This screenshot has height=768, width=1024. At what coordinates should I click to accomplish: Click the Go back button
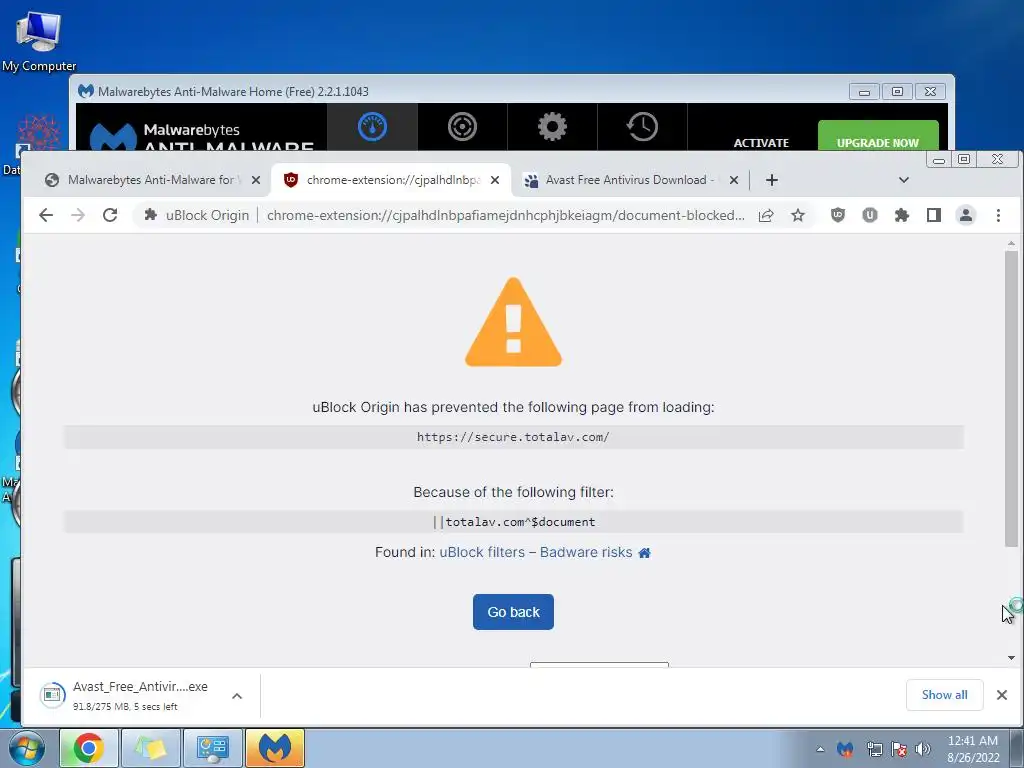(513, 612)
